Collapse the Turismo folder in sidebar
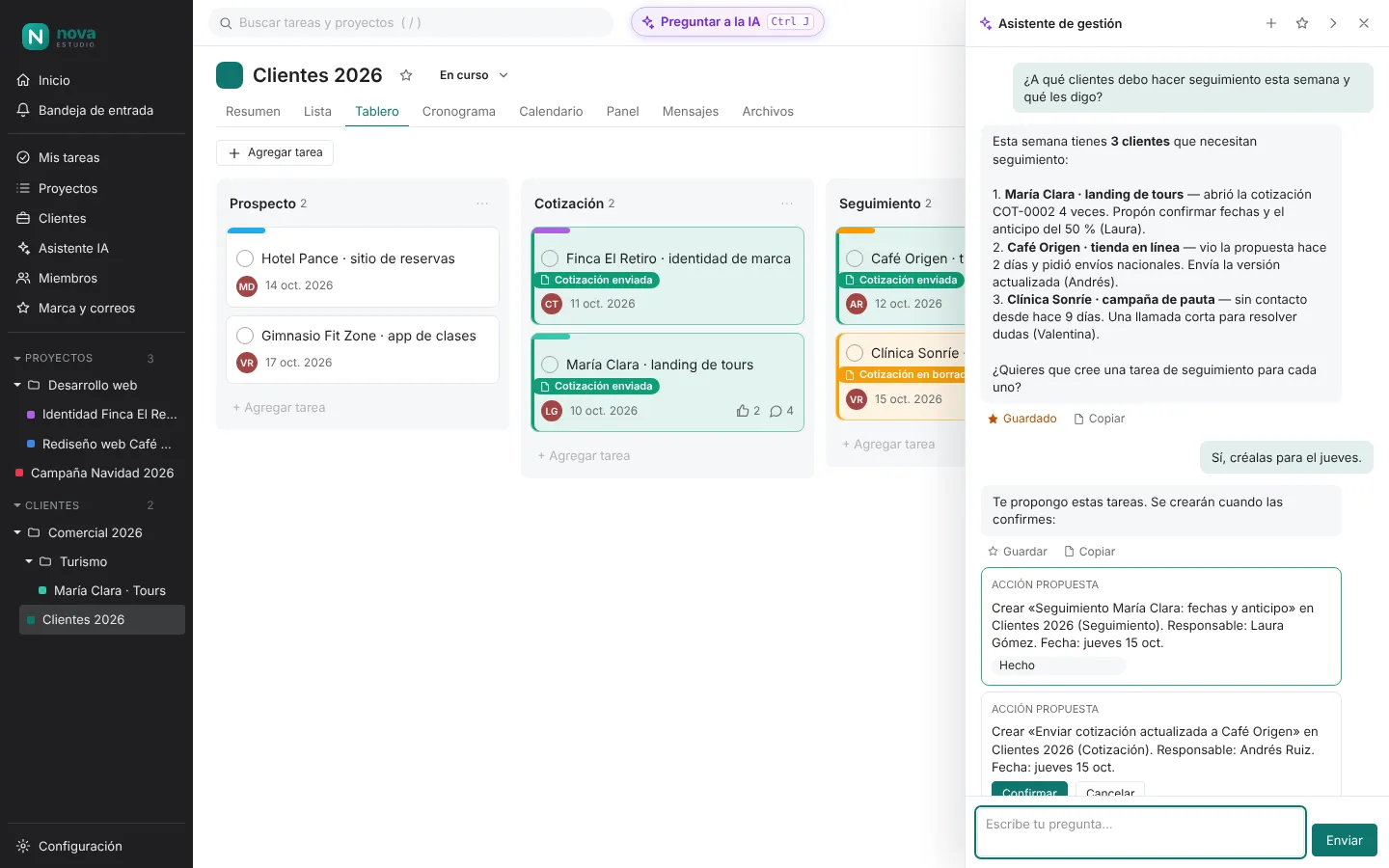The width and height of the screenshot is (1389, 868). point(29,561)
